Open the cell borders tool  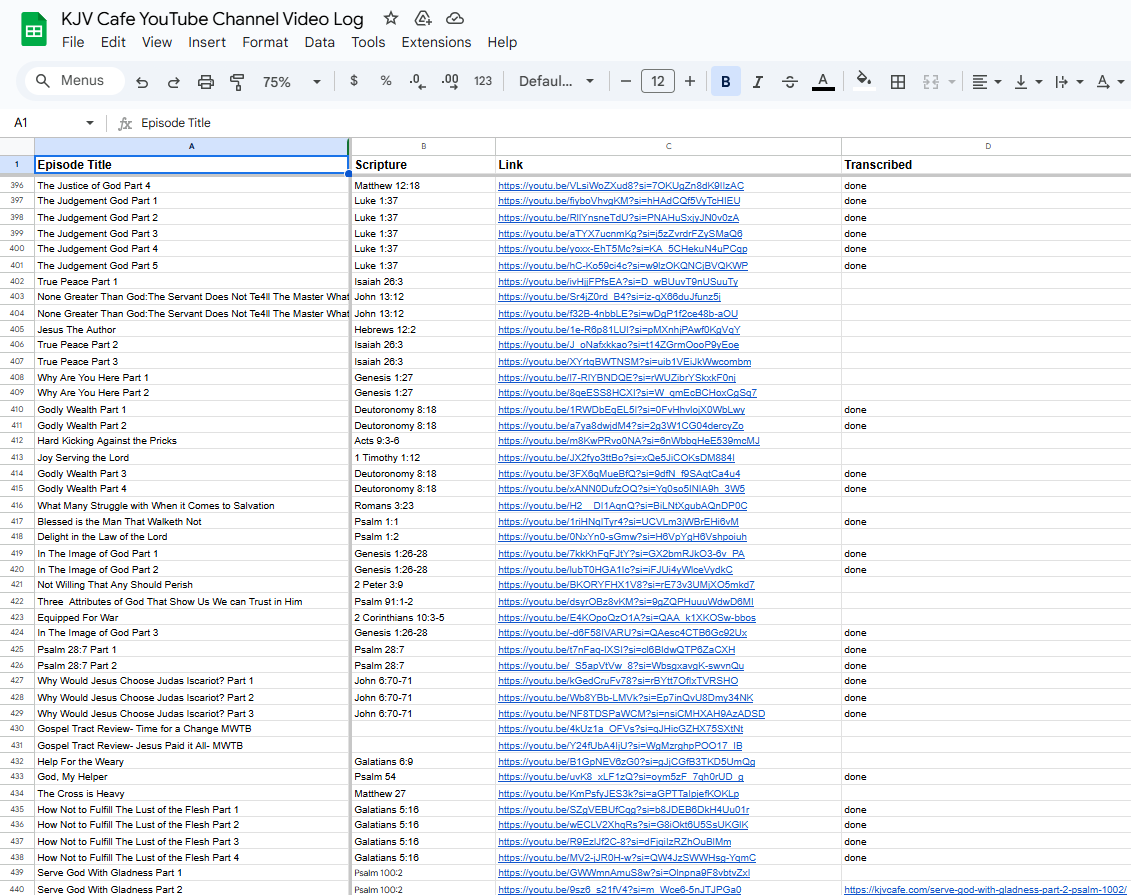tap(898, 81)
